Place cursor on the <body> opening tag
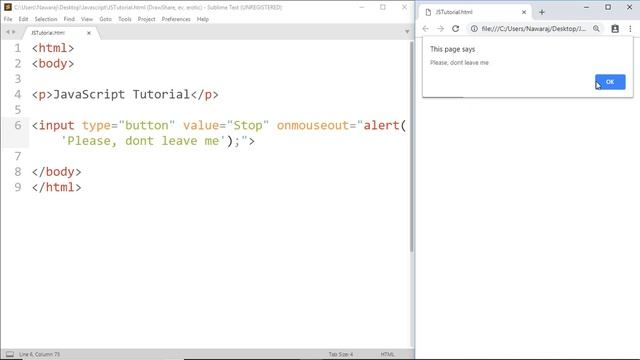Screen dimensions: 640x360 53,64
